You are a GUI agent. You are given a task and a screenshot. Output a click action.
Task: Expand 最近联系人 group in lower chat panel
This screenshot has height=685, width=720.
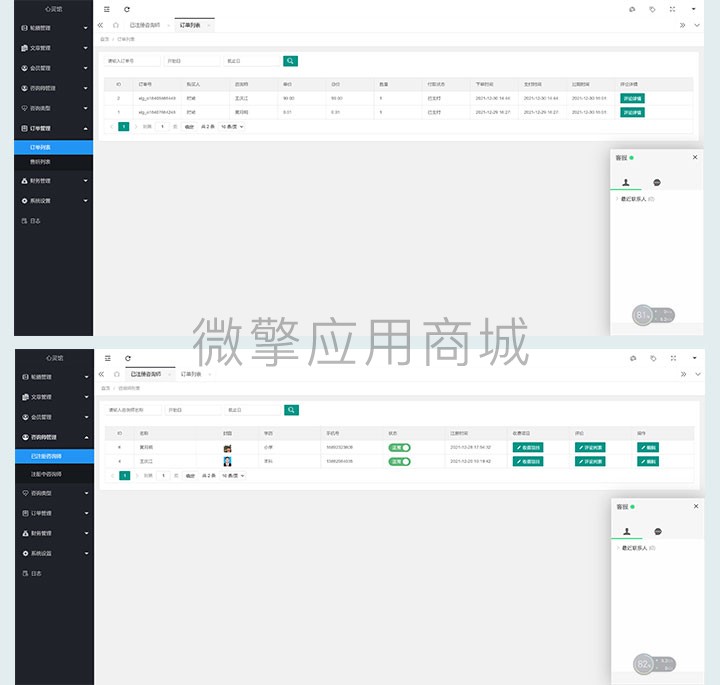pos(636,548)
